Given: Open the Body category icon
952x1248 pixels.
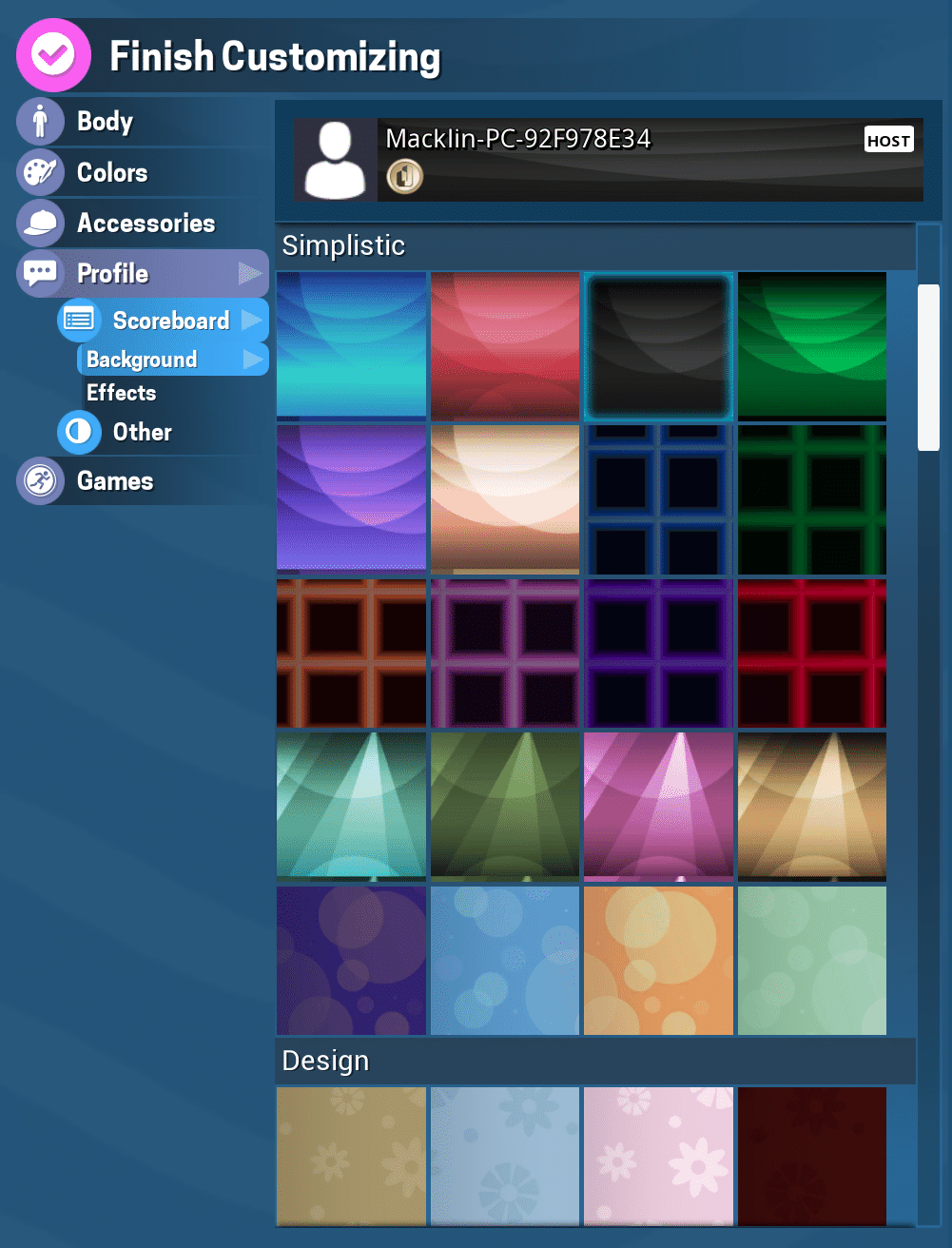Looking at the screenshot, I should pos(40,121).
